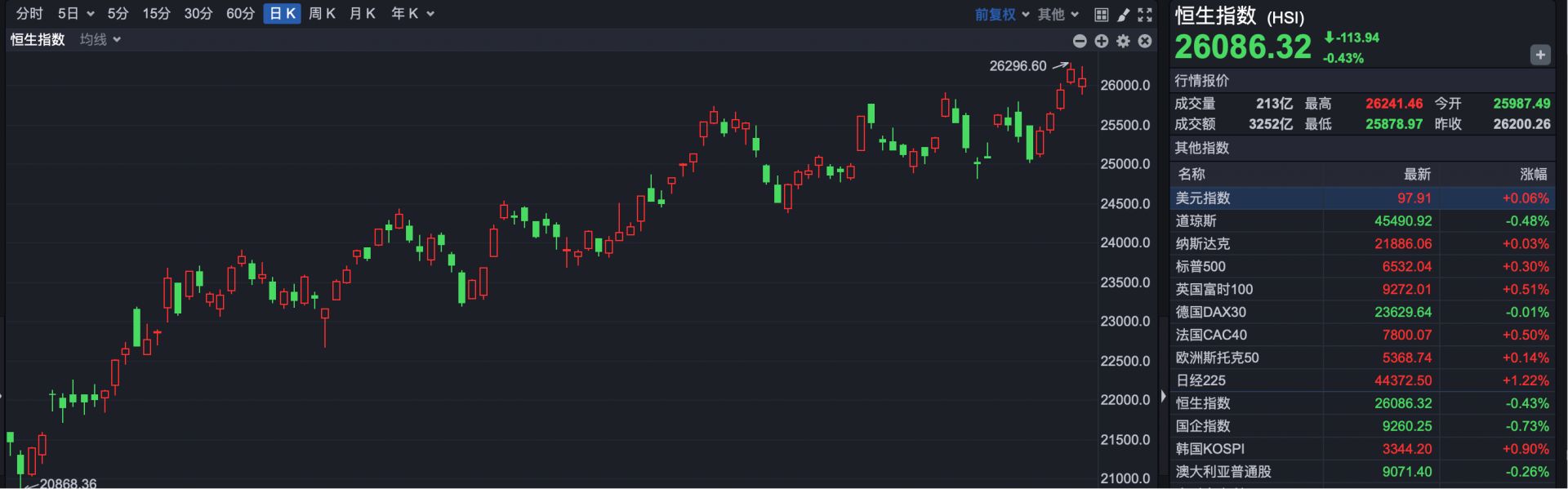Image resolution: width=1568 pixels, height=489 pixels.
Task: Click the 道琼斯 latest value 45490.92
Action: click(x=1403, y=220)
